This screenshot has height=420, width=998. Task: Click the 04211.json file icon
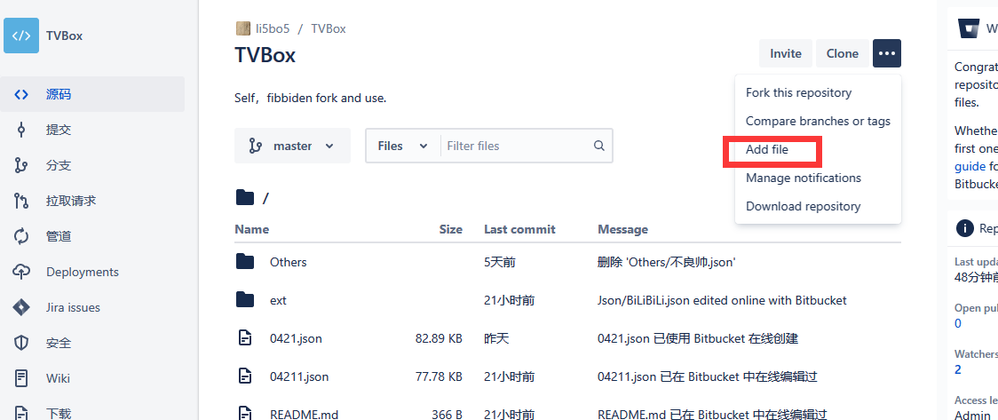(x=244, y=377)
